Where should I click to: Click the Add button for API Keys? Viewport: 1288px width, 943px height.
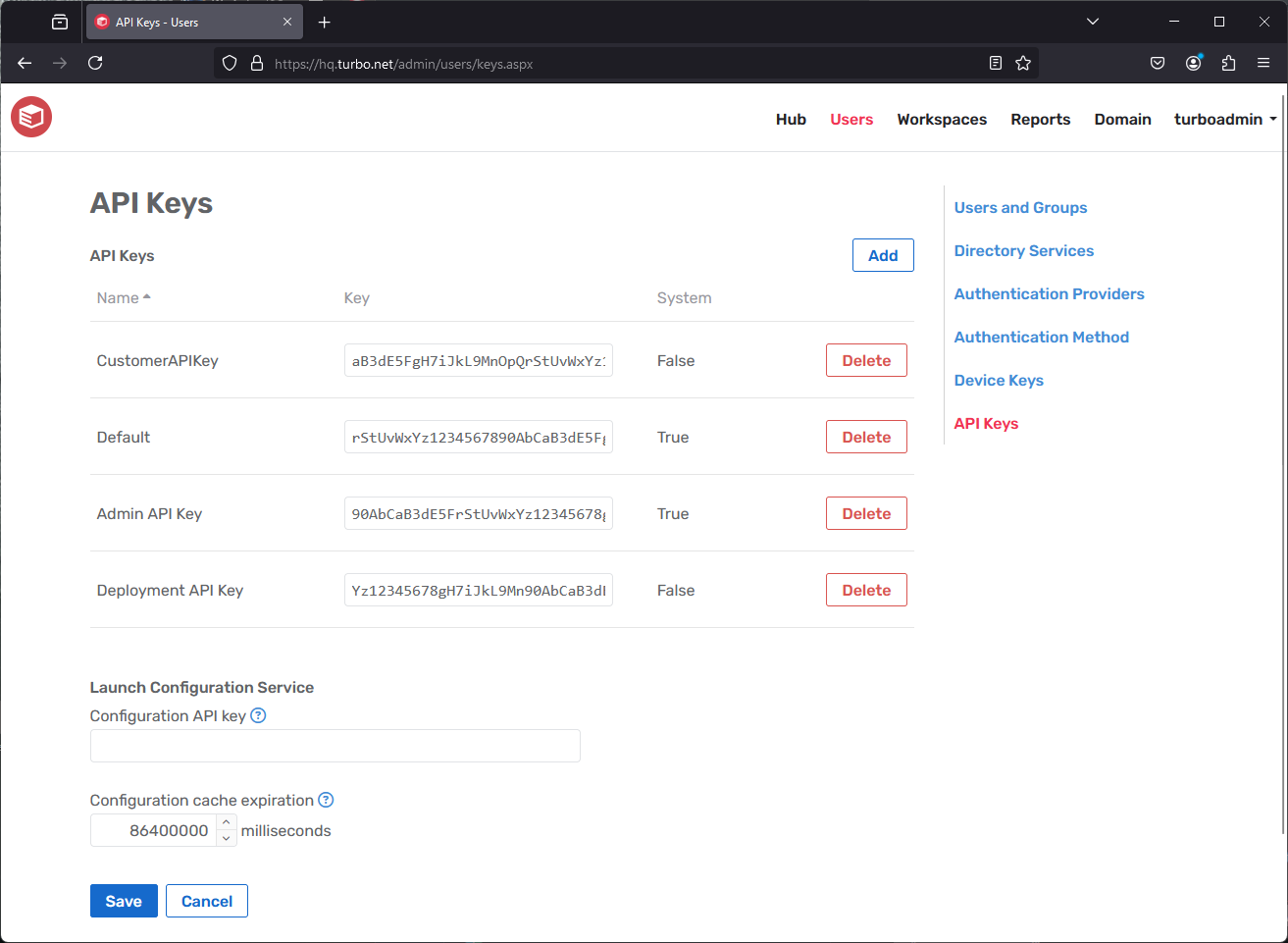coord(882,254)
